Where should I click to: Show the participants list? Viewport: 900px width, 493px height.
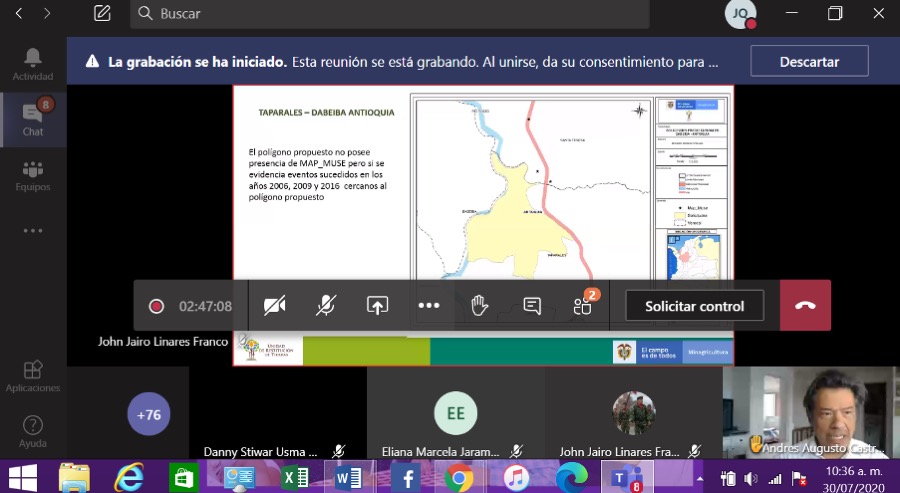583,306
